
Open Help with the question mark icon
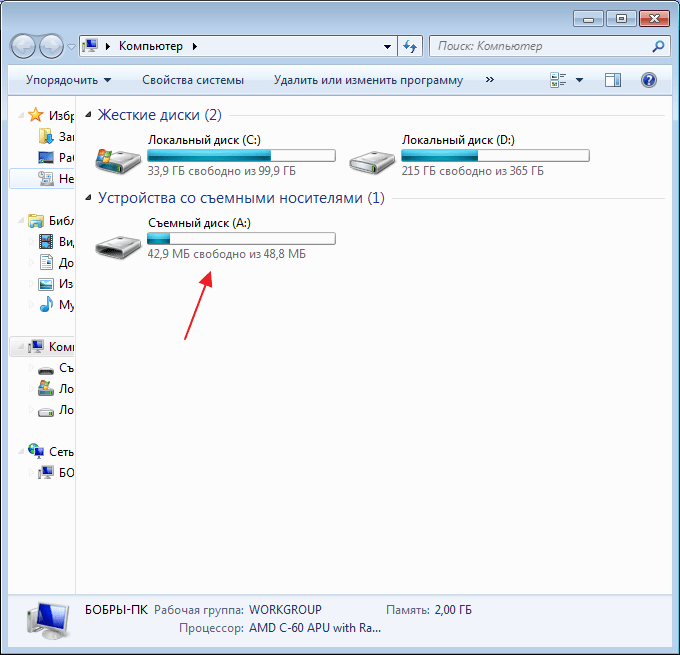[649, 80]
